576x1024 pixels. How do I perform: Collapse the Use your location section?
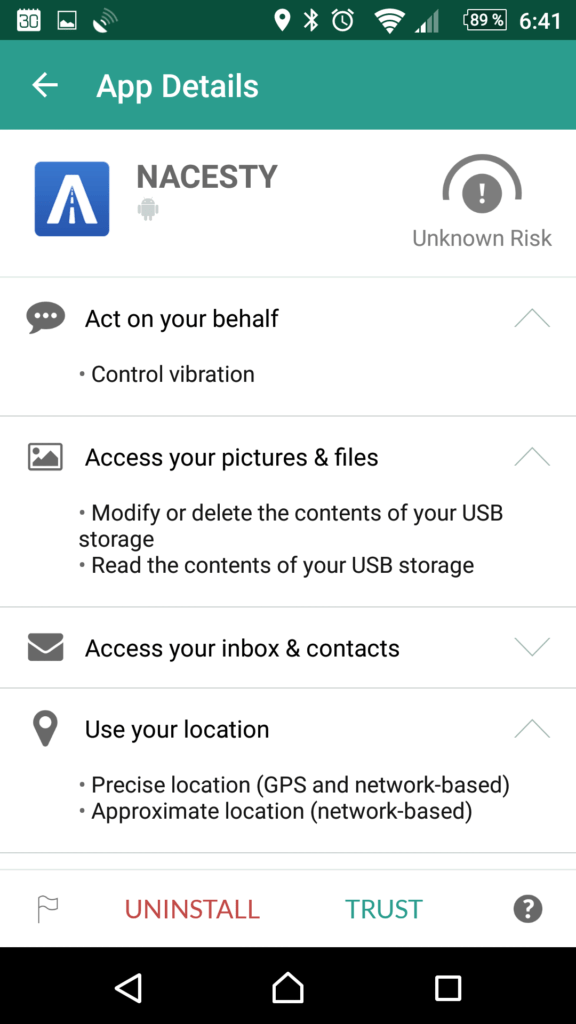point(532,728)
